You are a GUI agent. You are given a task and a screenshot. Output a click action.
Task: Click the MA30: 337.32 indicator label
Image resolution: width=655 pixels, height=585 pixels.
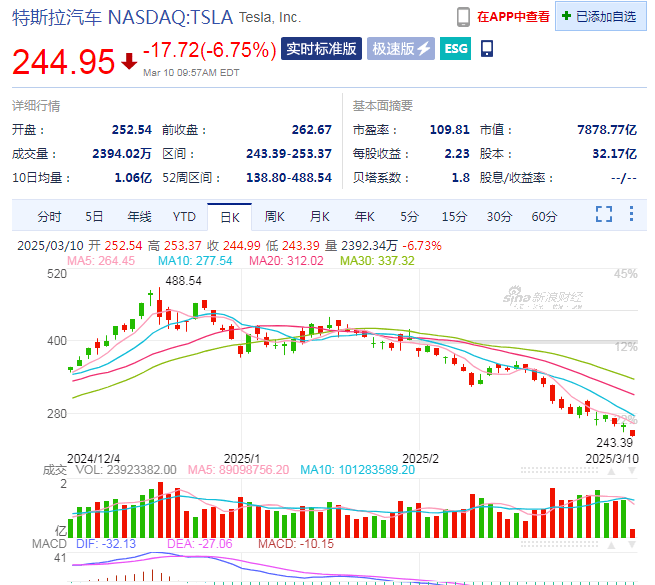coord(377,261)
